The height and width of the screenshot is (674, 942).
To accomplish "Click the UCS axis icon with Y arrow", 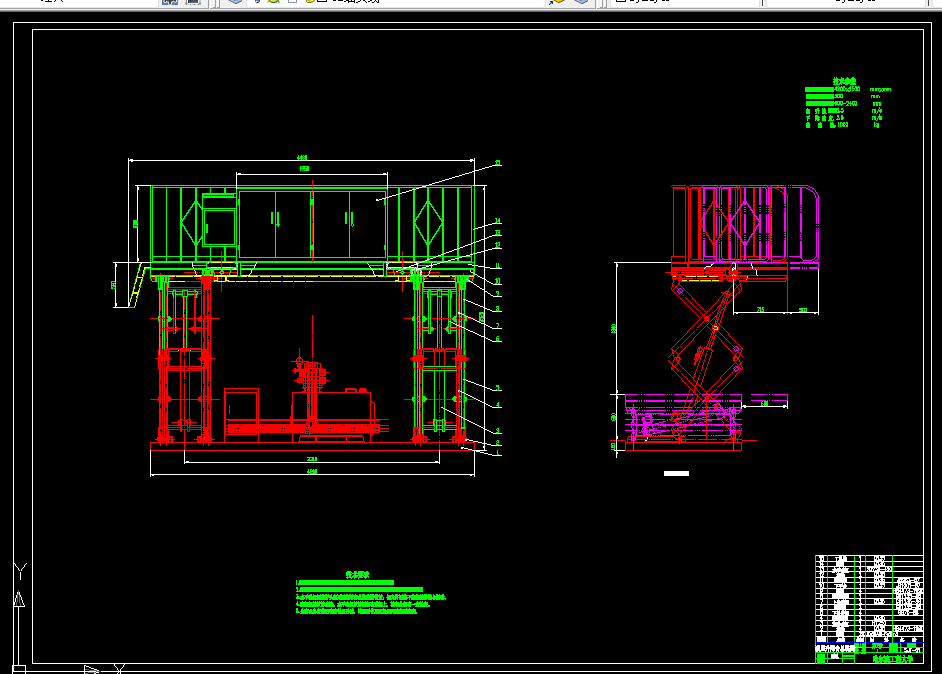I will pos(20,617).
